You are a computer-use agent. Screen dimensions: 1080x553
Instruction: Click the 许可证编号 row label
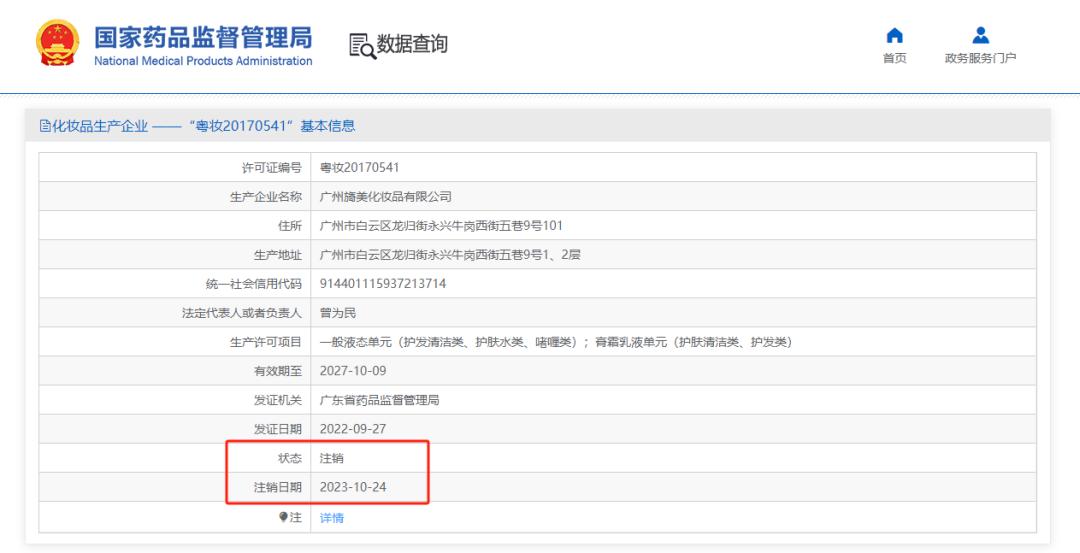pos(272,167)
